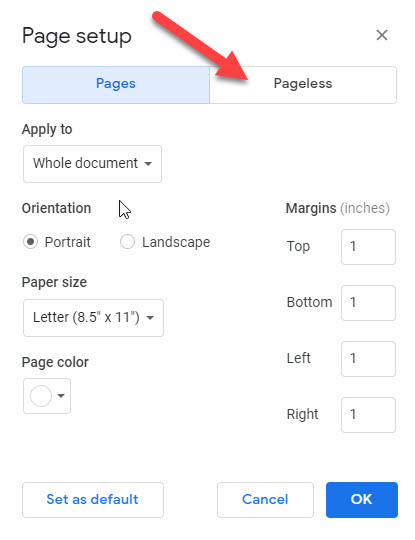The image size is (415, 540).
Task: Click the arrow beside the page color circle
Action: 61,396
